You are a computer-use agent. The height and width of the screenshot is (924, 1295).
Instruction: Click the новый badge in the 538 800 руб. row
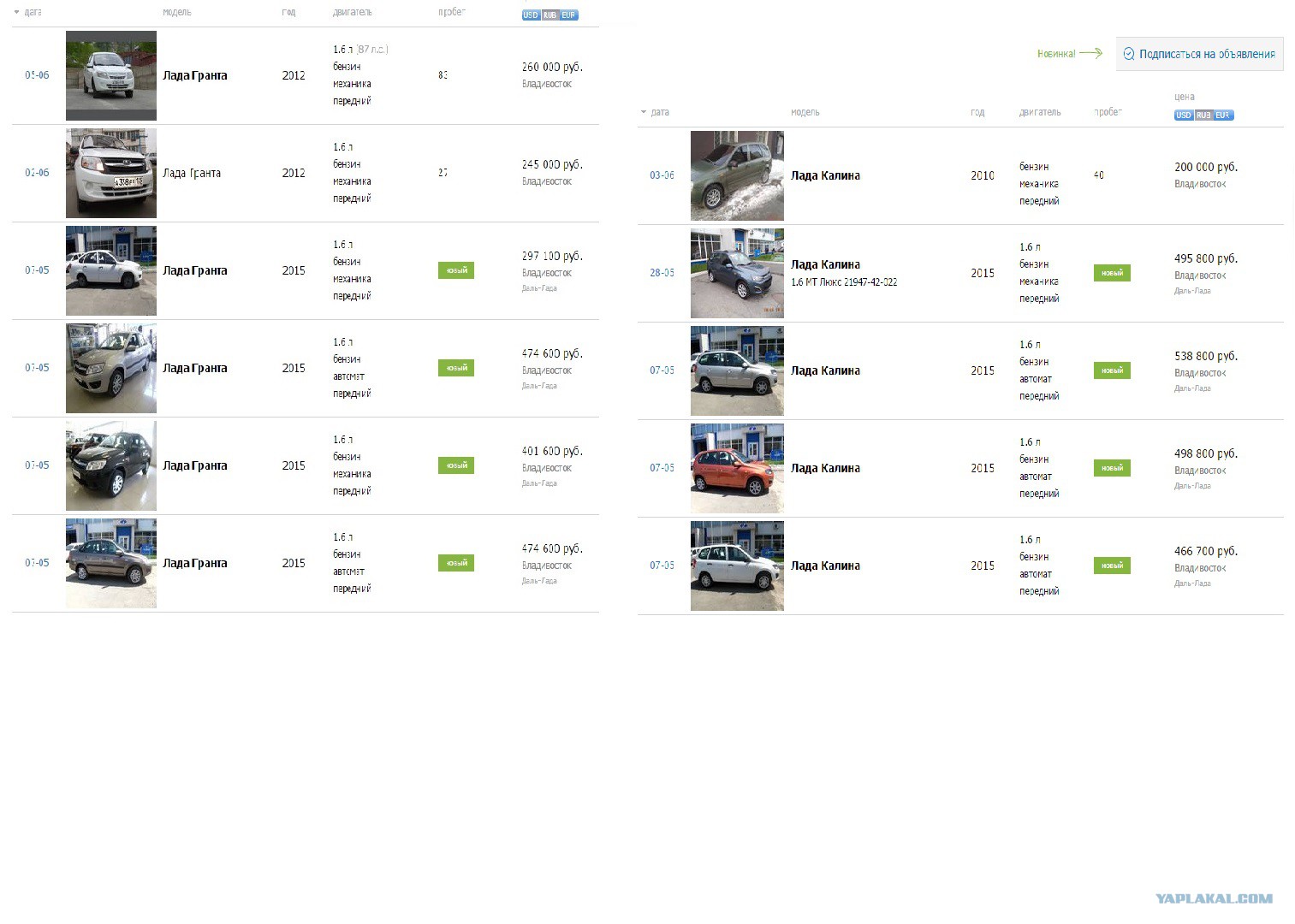pos(1112,370)
